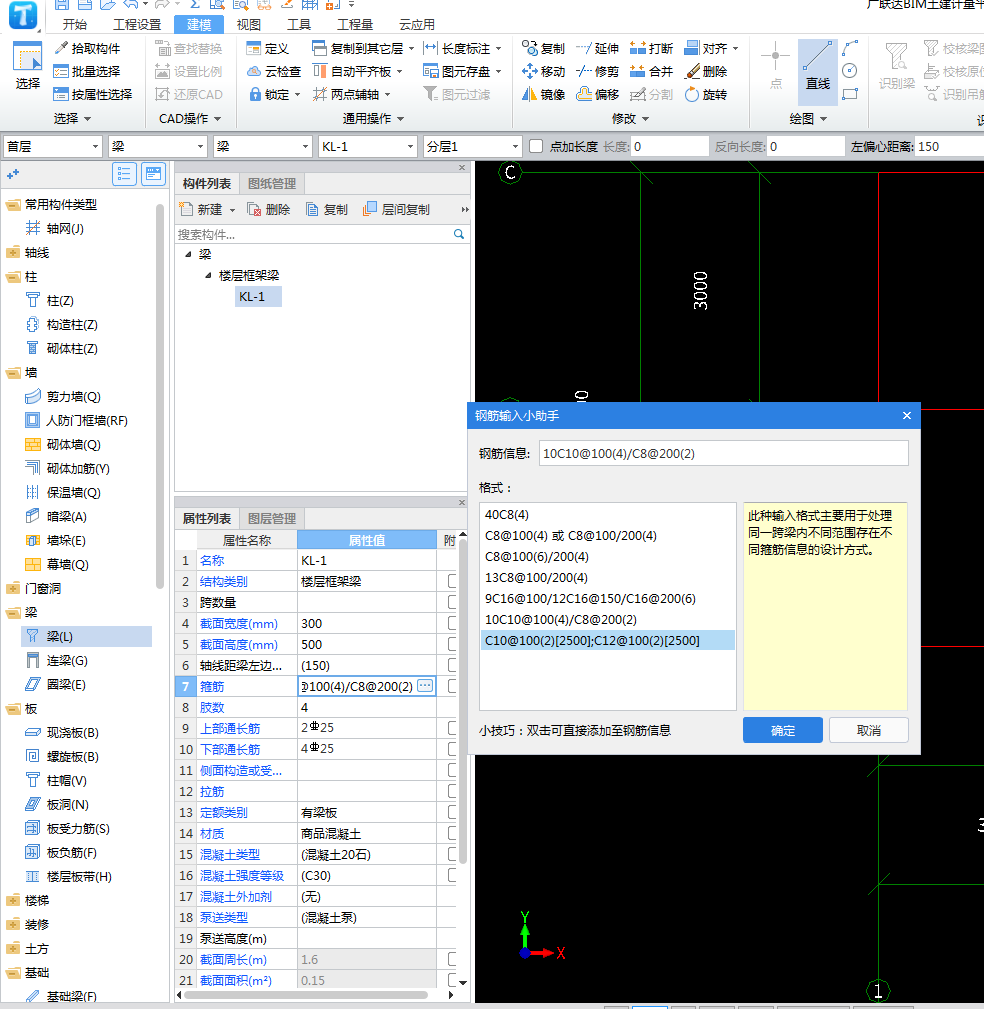
Task: Click the 长度标注 length dimension tool
Action: pos(462,48)
